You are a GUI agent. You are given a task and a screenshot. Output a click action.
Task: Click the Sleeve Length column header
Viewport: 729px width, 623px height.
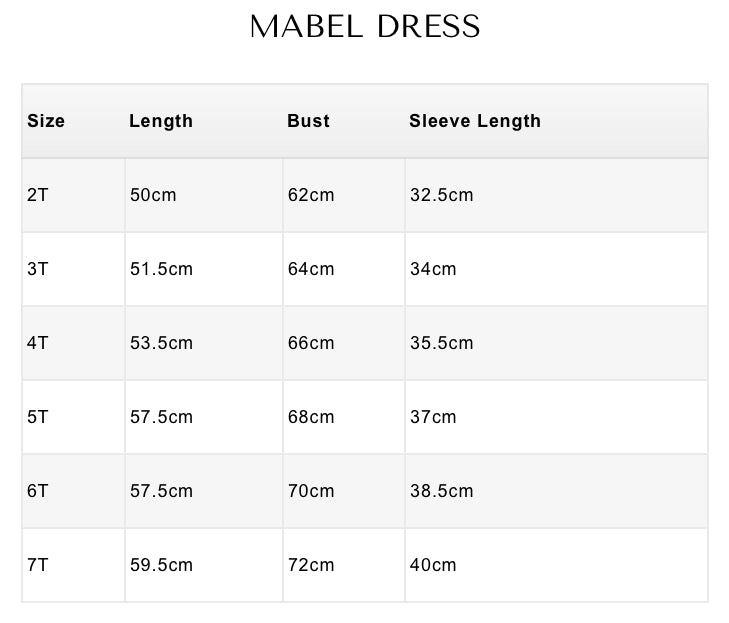coord(475,121)
